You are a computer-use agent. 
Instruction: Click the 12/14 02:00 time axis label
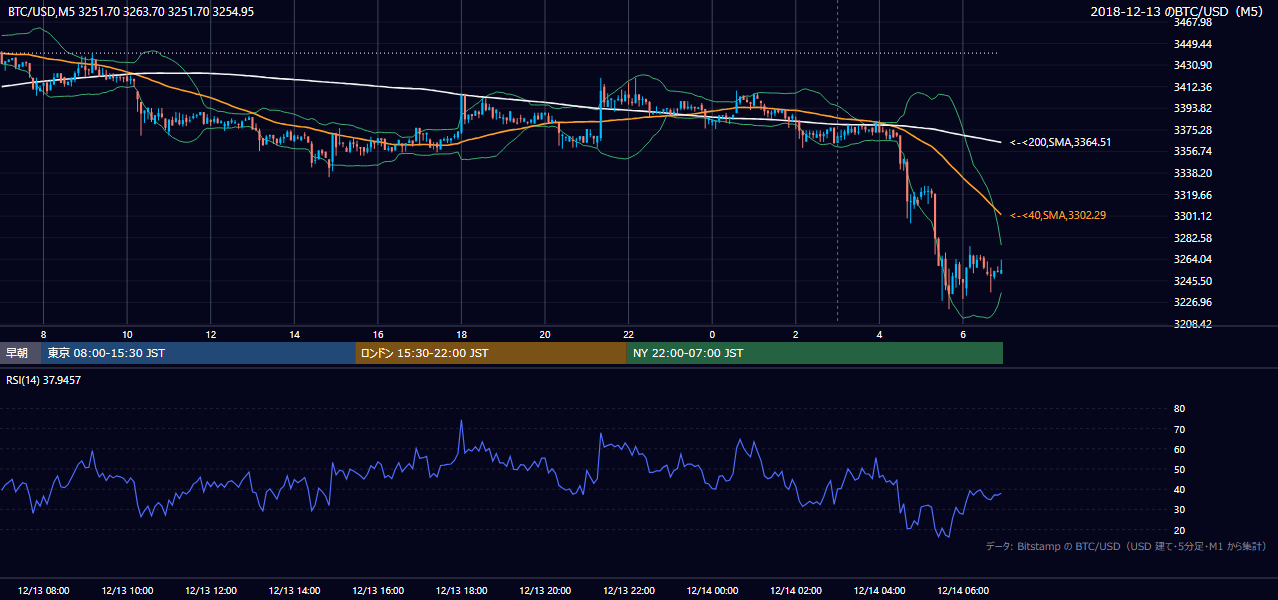(796, 591)
